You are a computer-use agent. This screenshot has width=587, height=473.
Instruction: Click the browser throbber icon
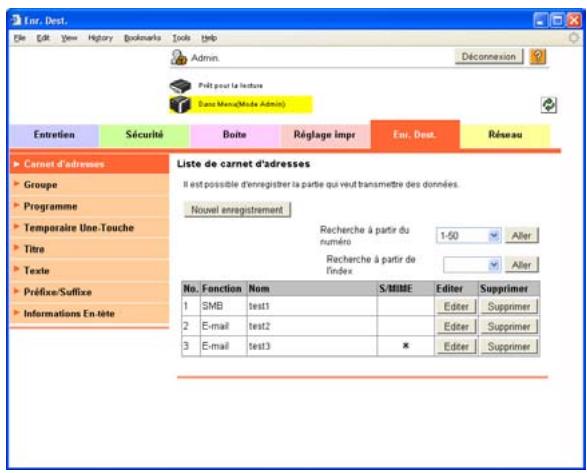(574, 37)
